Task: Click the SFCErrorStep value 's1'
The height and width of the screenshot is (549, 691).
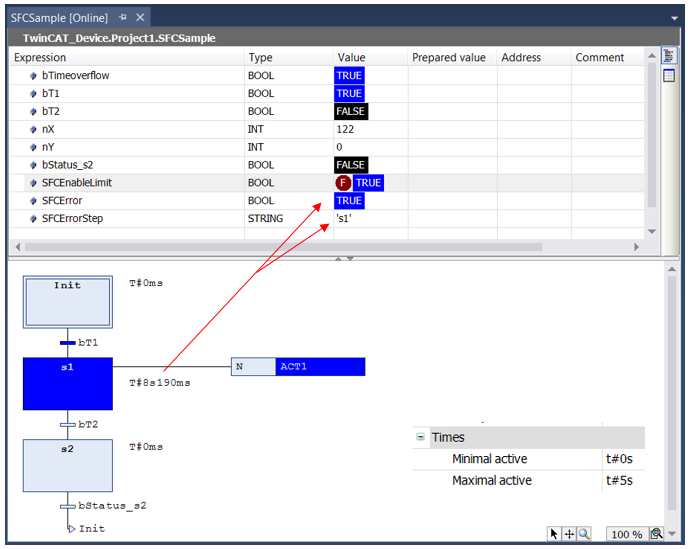Action: tap(344, 219)
